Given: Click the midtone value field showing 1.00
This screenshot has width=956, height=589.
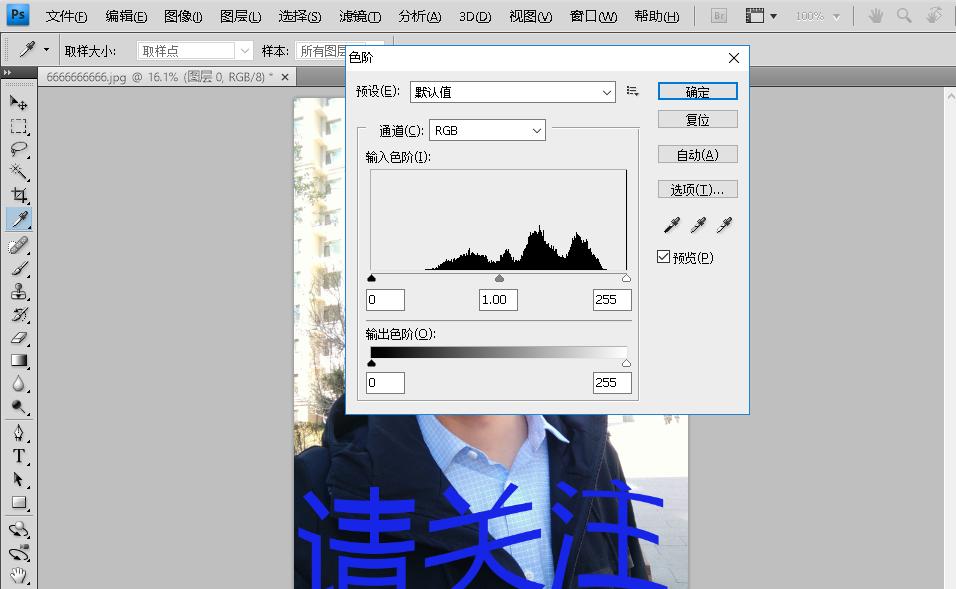Looking at the screenshot, I should click(x=497, y=299).
